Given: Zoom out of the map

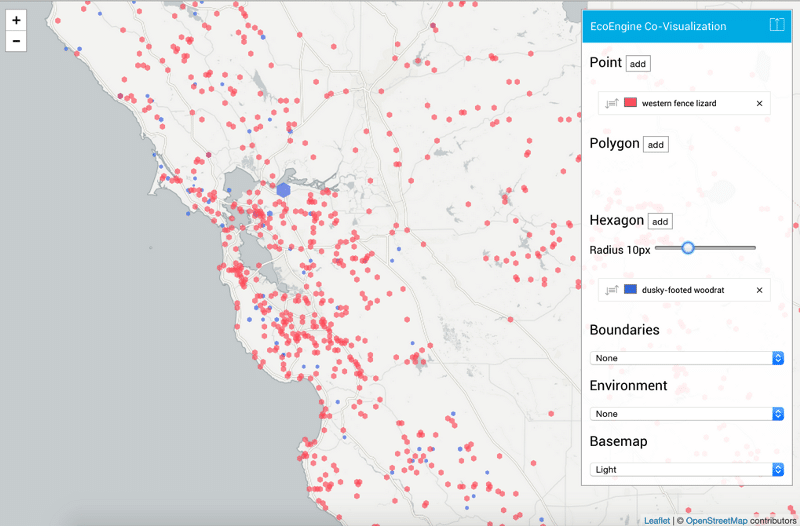Looking at the screenshot, I should 16,41.
